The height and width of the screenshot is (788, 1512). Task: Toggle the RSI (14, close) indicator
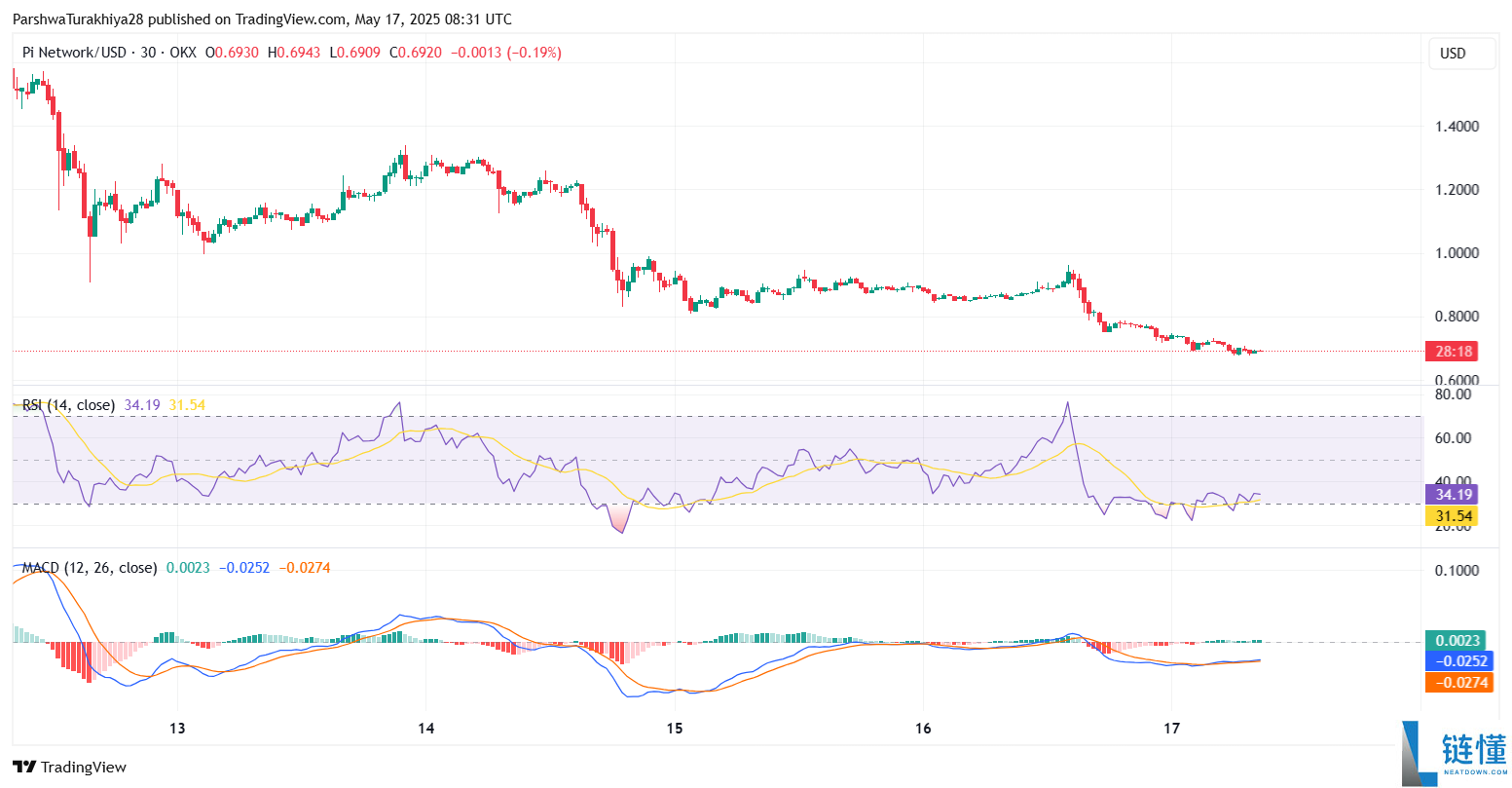(x=68, y=403)
